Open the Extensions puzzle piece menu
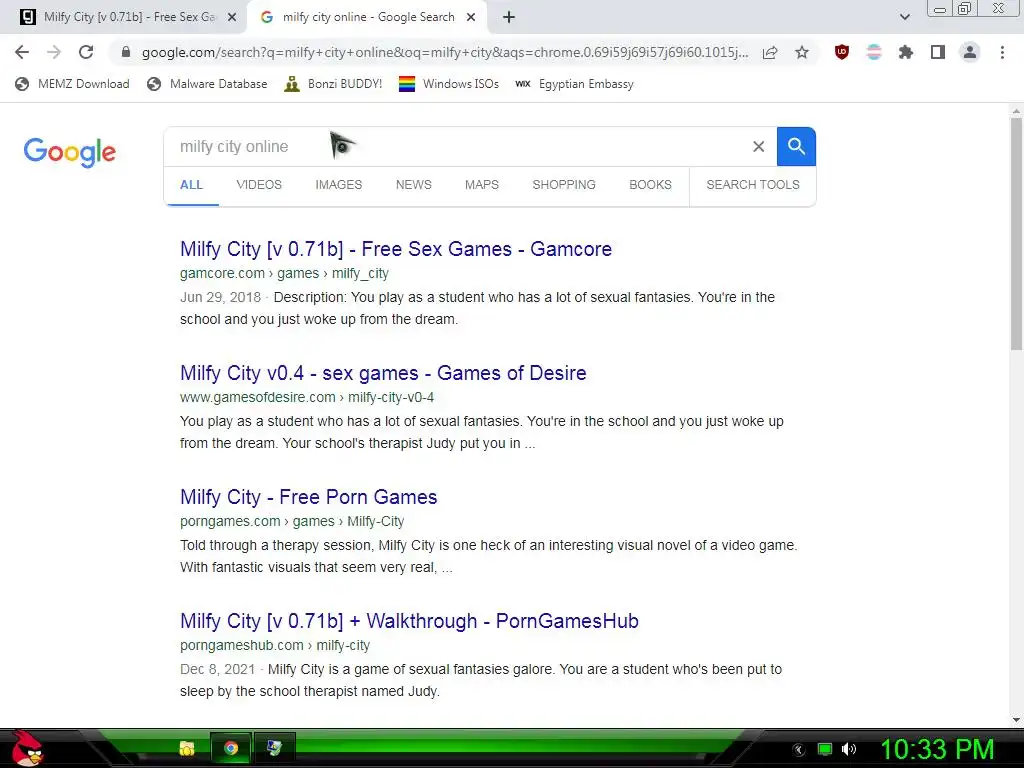The width and height of the screenshot is (1024, 768). click(x=906, y=52)
